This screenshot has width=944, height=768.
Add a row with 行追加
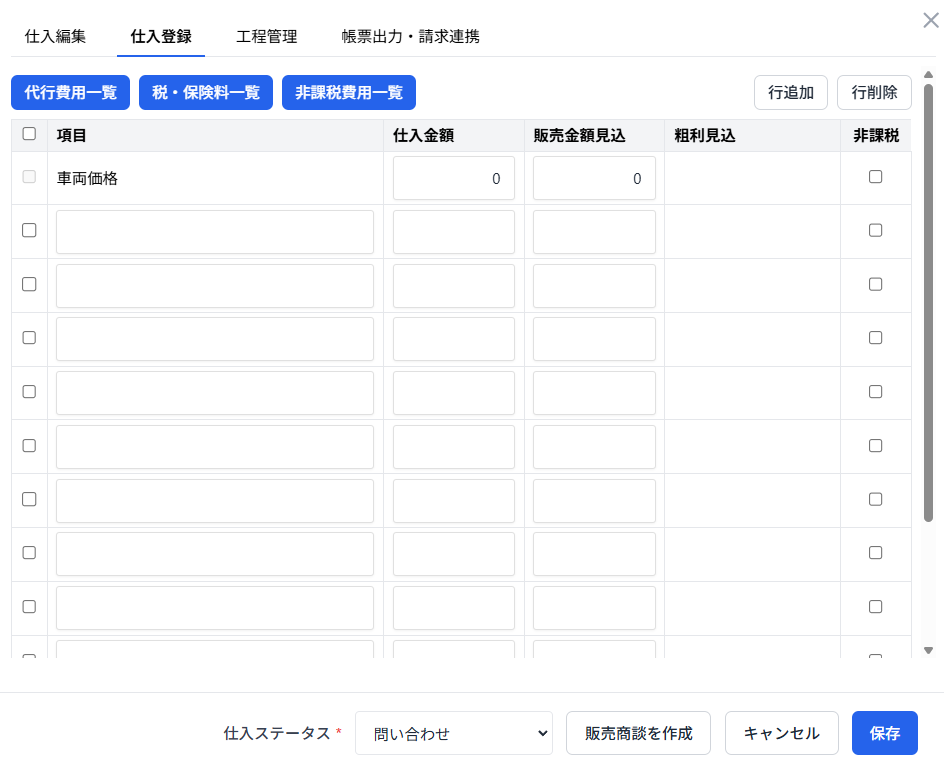[791, 93]
